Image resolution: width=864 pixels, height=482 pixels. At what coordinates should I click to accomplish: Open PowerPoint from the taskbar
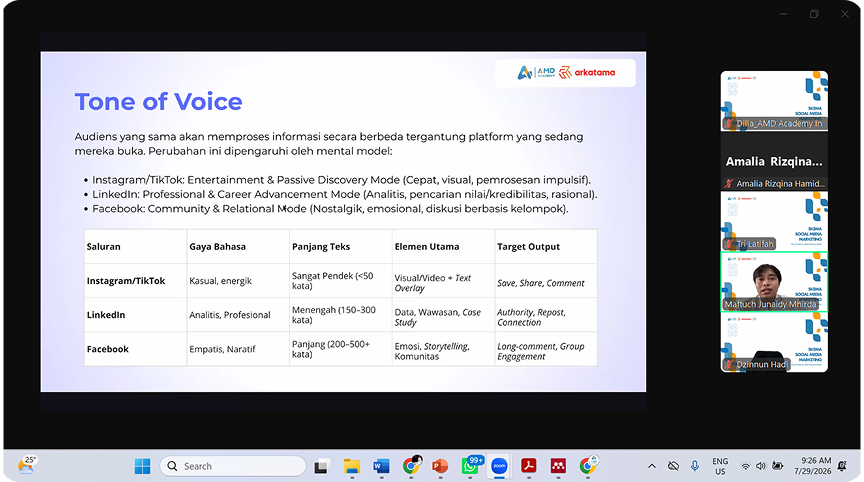click(x=440, y=467)
